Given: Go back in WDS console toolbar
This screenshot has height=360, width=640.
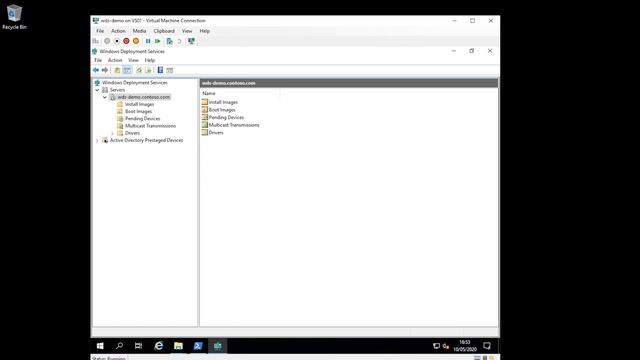Looking at the screenshot, I should pyautogui.click(x=96, y=70).
